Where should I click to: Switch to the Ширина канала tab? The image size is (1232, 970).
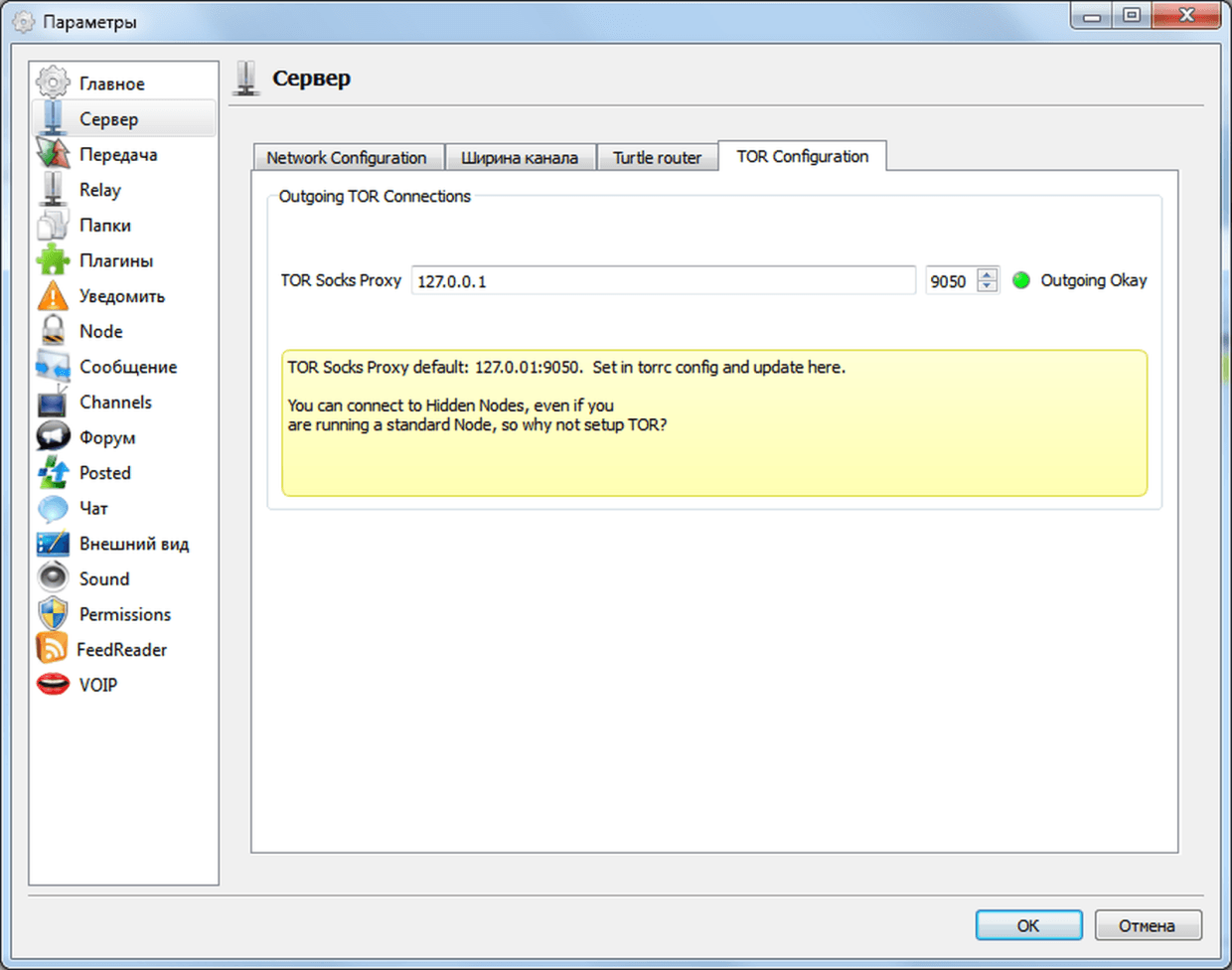pos(519,158)
